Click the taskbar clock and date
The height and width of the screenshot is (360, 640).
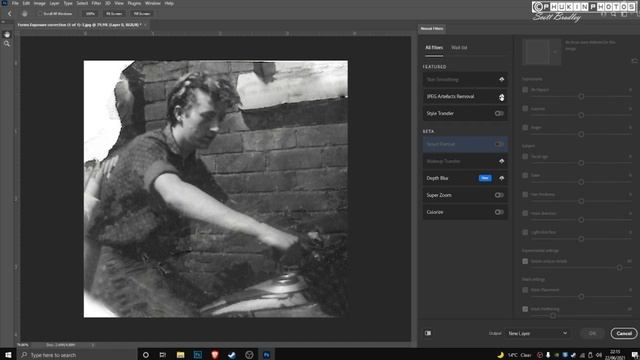(x=615, y=355)
